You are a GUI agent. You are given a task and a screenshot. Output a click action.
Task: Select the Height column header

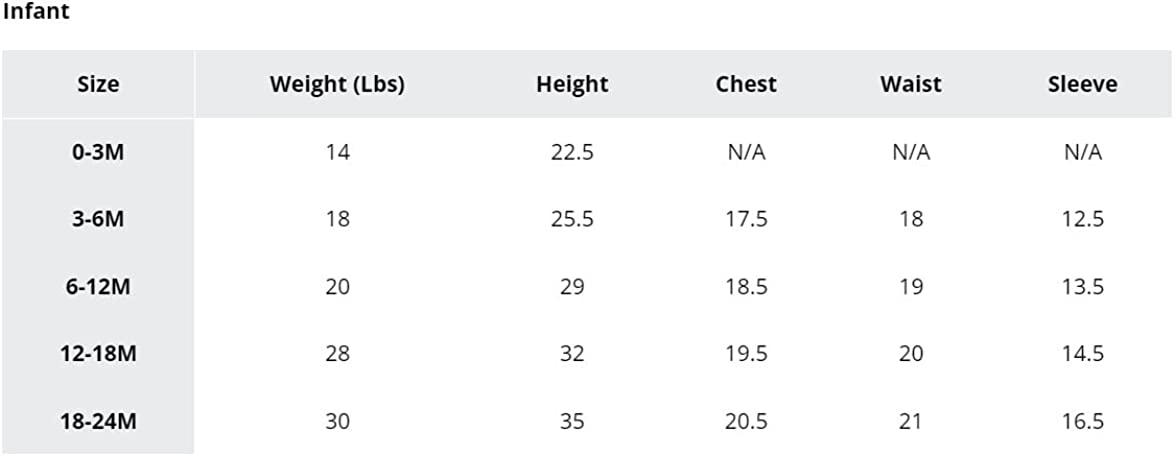(572, 85)
